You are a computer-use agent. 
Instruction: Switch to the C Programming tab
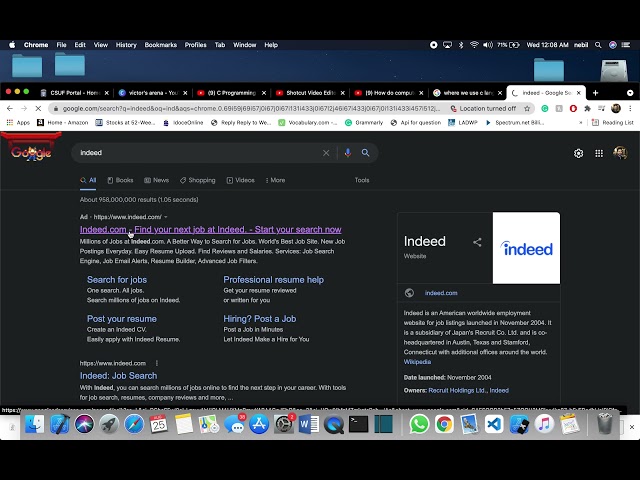click(231, 93)
